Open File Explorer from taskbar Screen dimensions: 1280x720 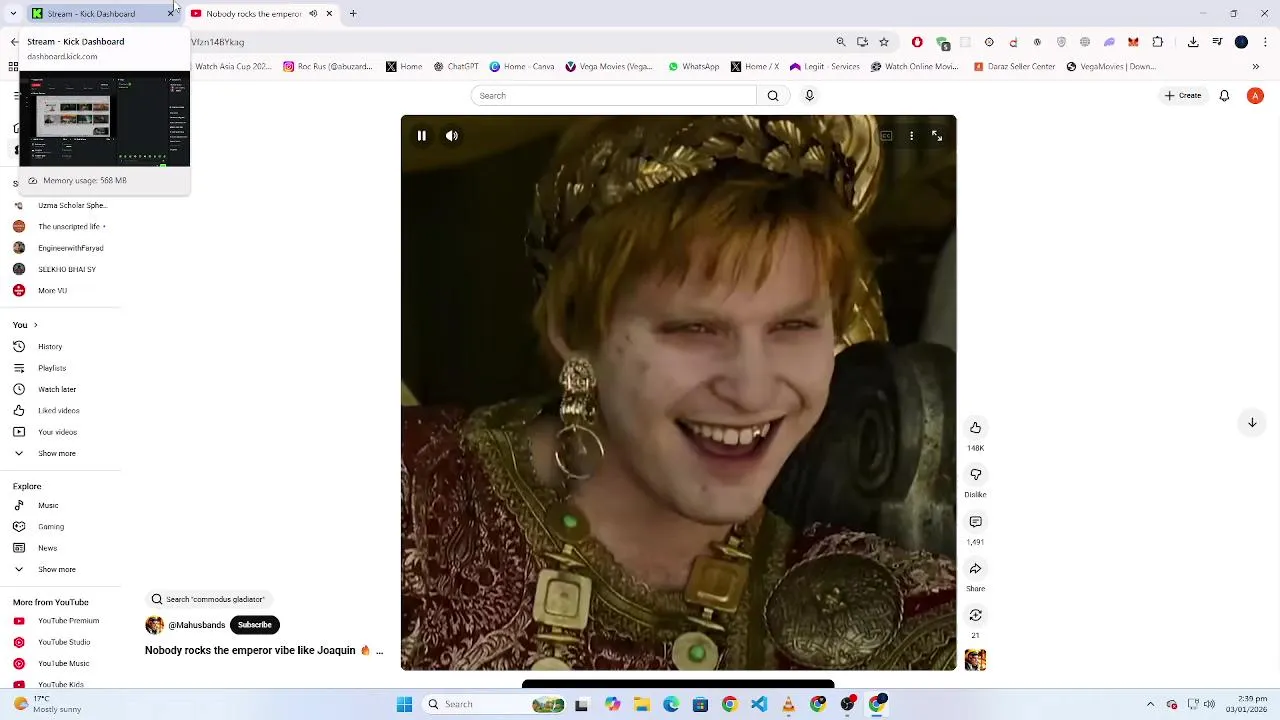(642, 704)
